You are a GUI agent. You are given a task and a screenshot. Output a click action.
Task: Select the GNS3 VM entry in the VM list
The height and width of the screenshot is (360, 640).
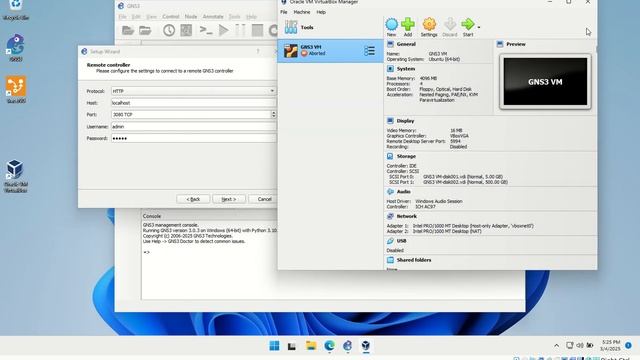click(x=330, y=51)
